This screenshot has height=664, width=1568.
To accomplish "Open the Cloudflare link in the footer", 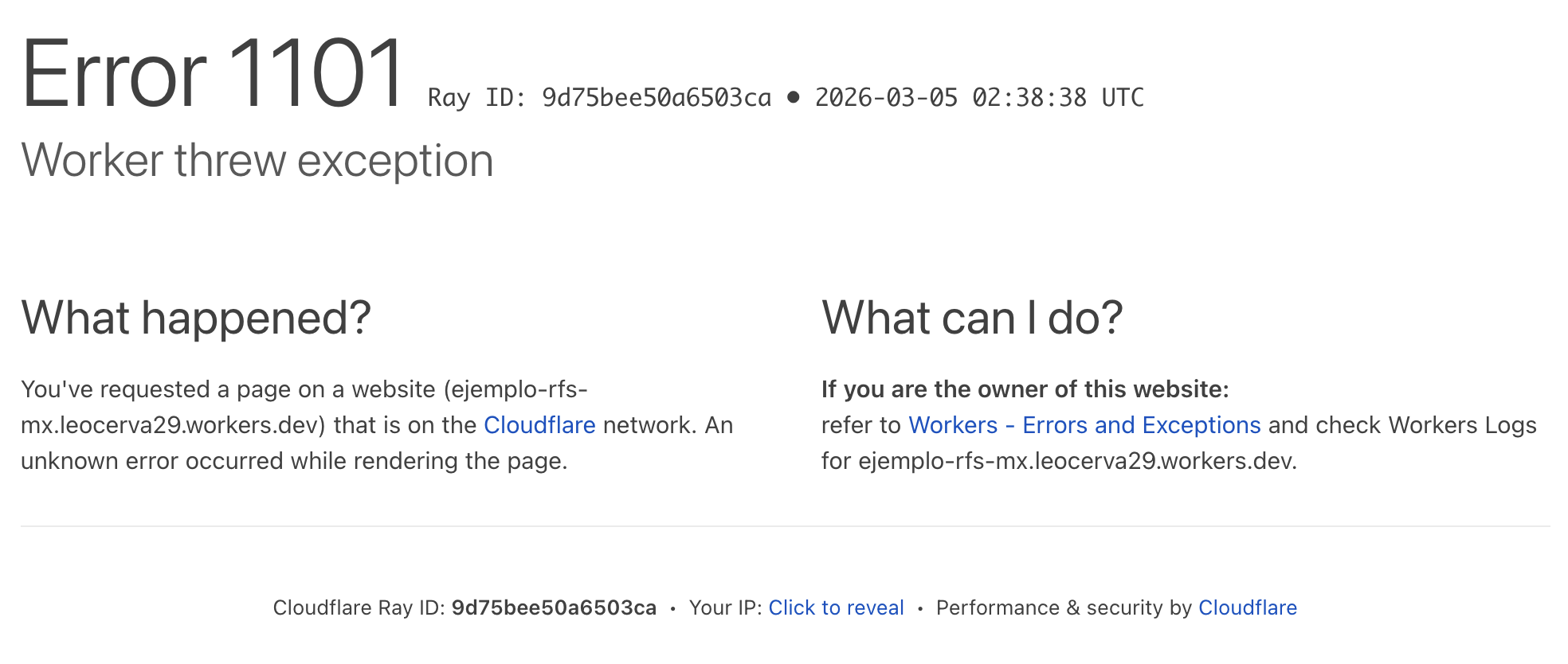I will [x=1248, y=608].
